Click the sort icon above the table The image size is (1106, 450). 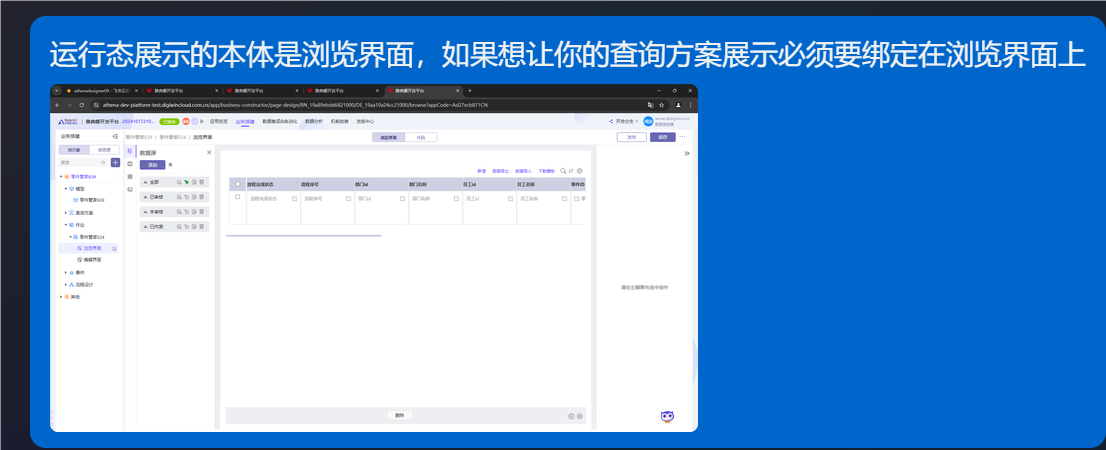point(571,171)
